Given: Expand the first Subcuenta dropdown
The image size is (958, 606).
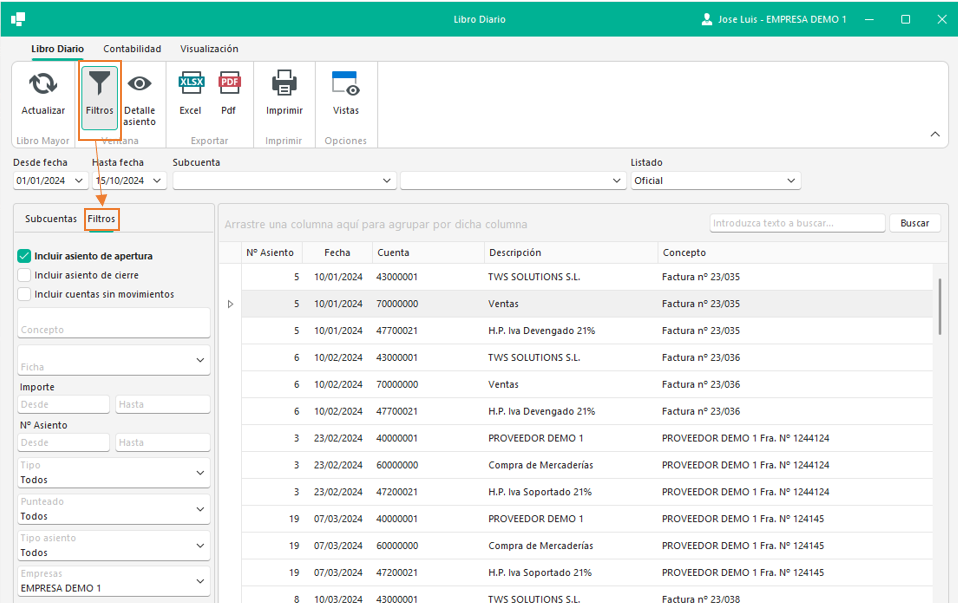Looking at the screenshot, I should (x=387, y=181).
